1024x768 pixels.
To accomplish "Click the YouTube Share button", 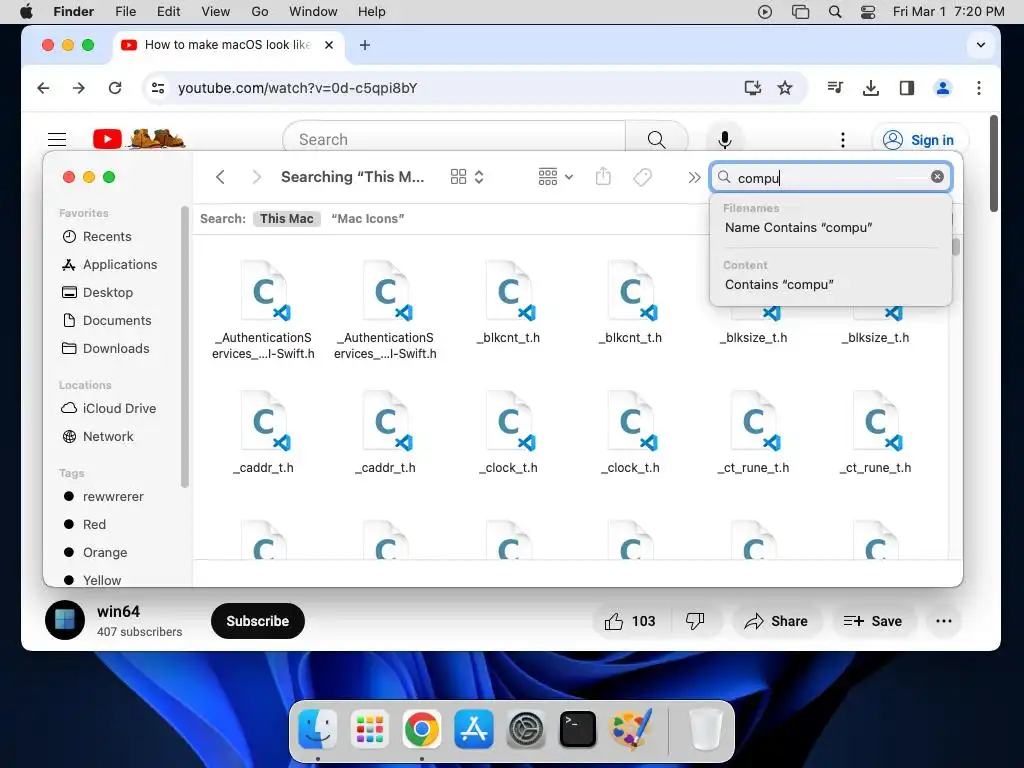I will [776, 621].
